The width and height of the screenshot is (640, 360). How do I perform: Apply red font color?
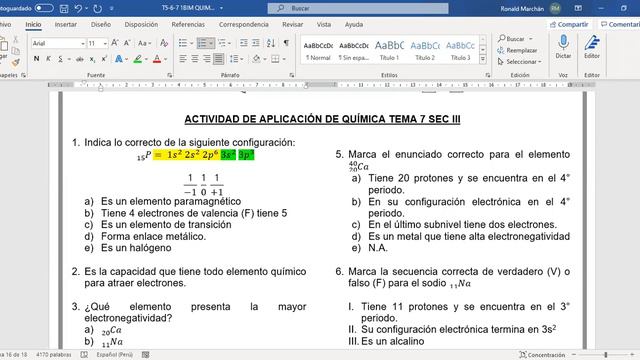[x=157, y=59]
